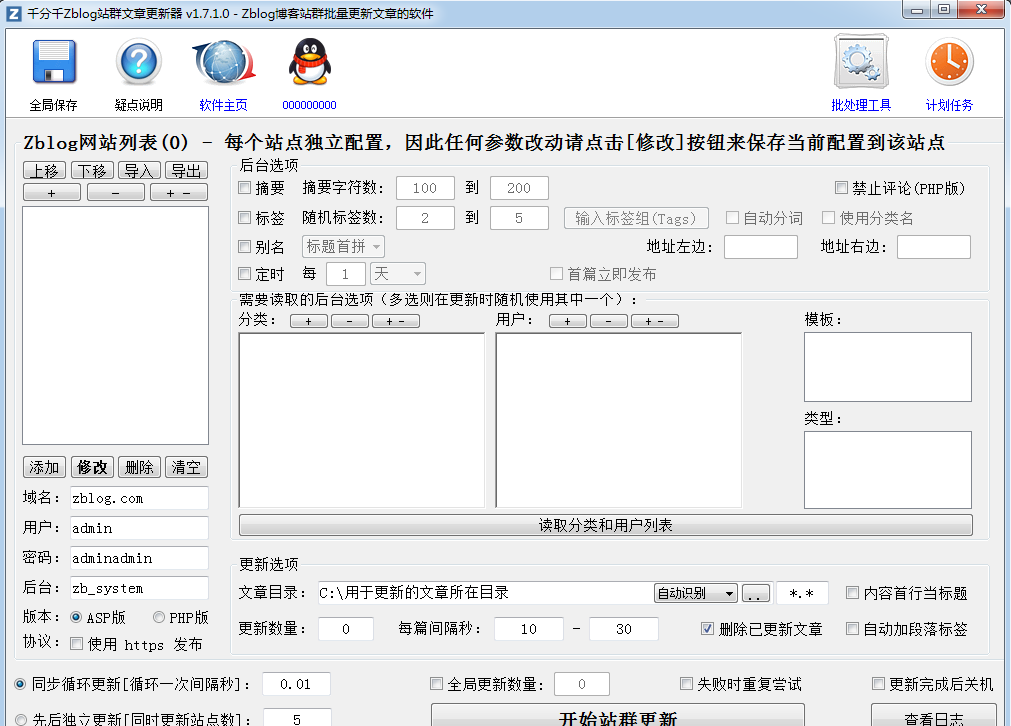Viewport: 1011px width, 726px height.
Task: Click the 地址右边 input field
Action: coord(934,247)
